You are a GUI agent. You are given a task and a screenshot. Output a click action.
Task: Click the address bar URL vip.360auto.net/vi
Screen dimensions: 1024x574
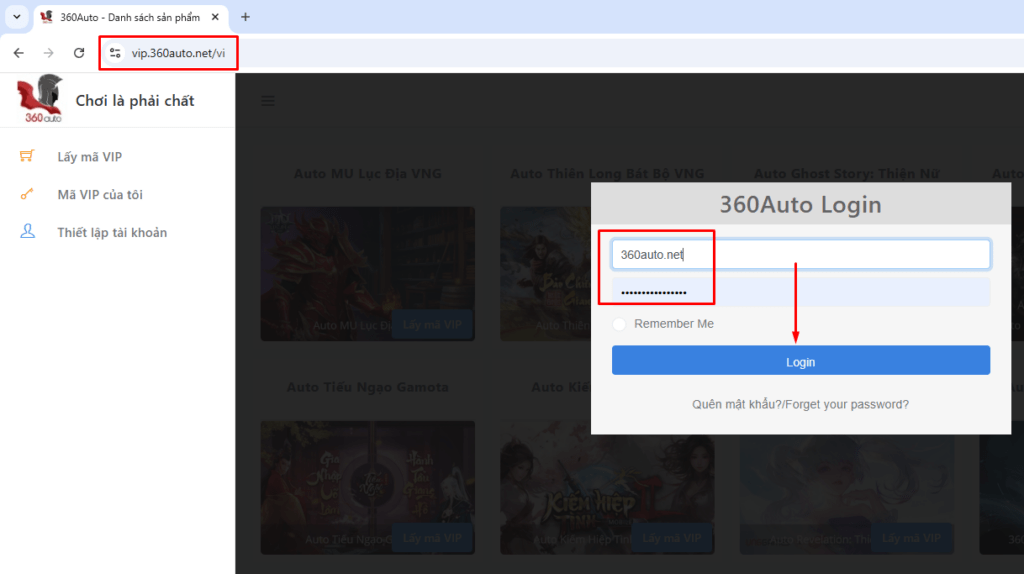(x=178, y=53)
